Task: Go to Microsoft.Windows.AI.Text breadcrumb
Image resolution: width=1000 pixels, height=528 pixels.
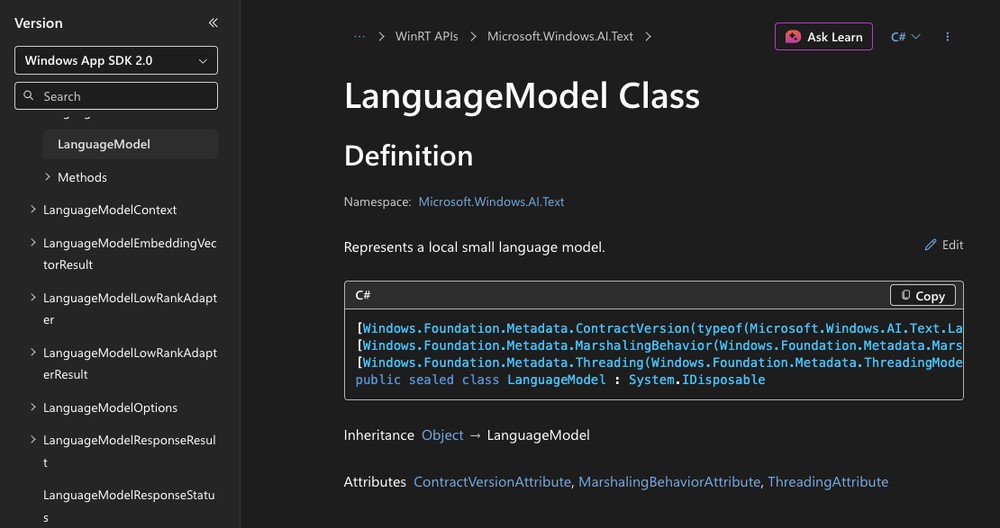Action: pos(560,36)
